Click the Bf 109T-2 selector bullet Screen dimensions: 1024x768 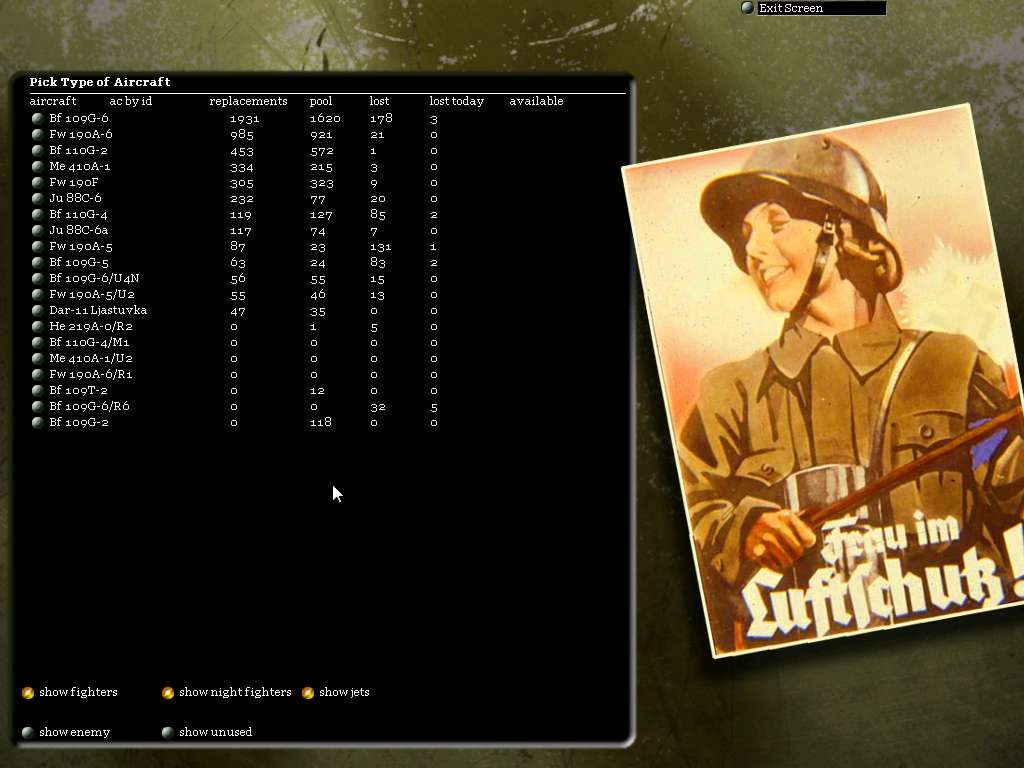click(x=37, y=391)
